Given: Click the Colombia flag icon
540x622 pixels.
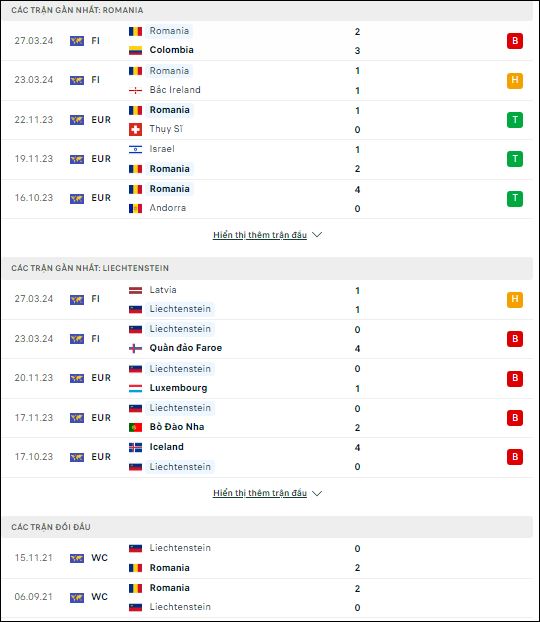Looking at the screenshot, I should pos(135,50).
